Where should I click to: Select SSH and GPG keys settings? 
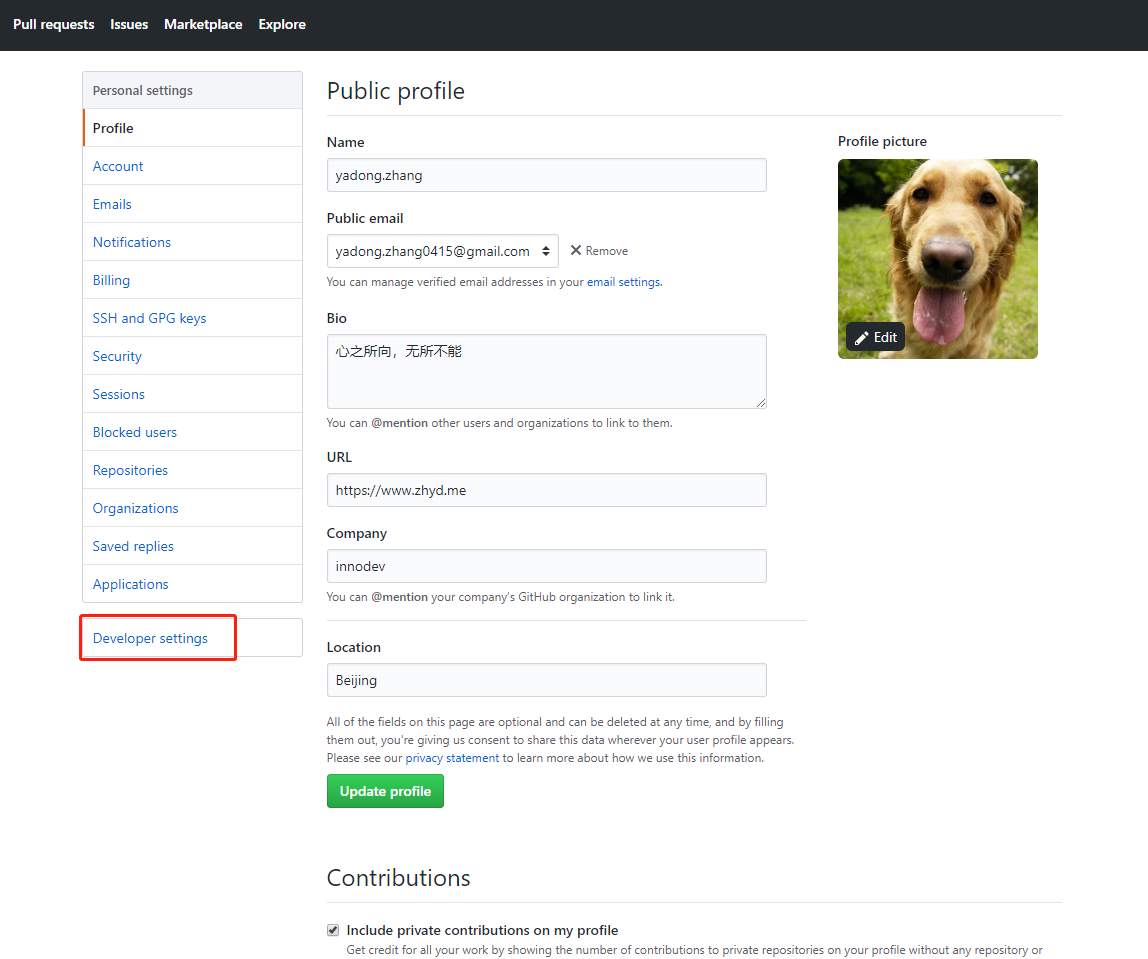(x=149, y=318)
